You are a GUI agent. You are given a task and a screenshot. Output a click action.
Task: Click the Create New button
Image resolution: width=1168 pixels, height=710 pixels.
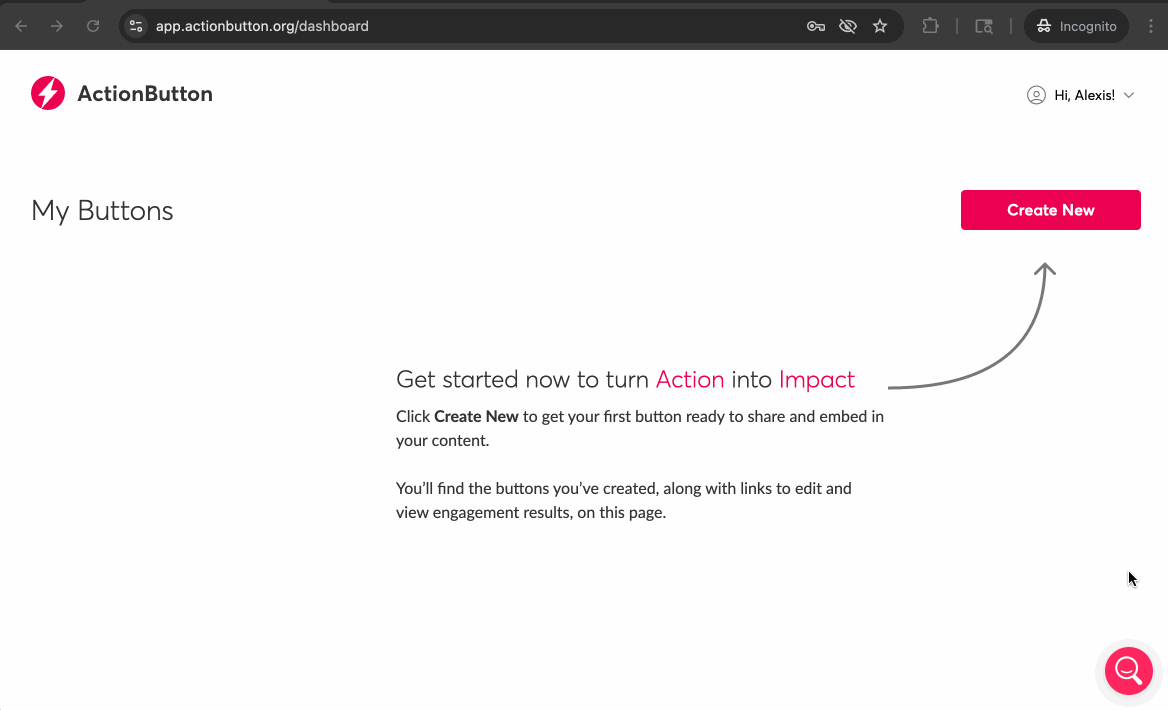1050,210
